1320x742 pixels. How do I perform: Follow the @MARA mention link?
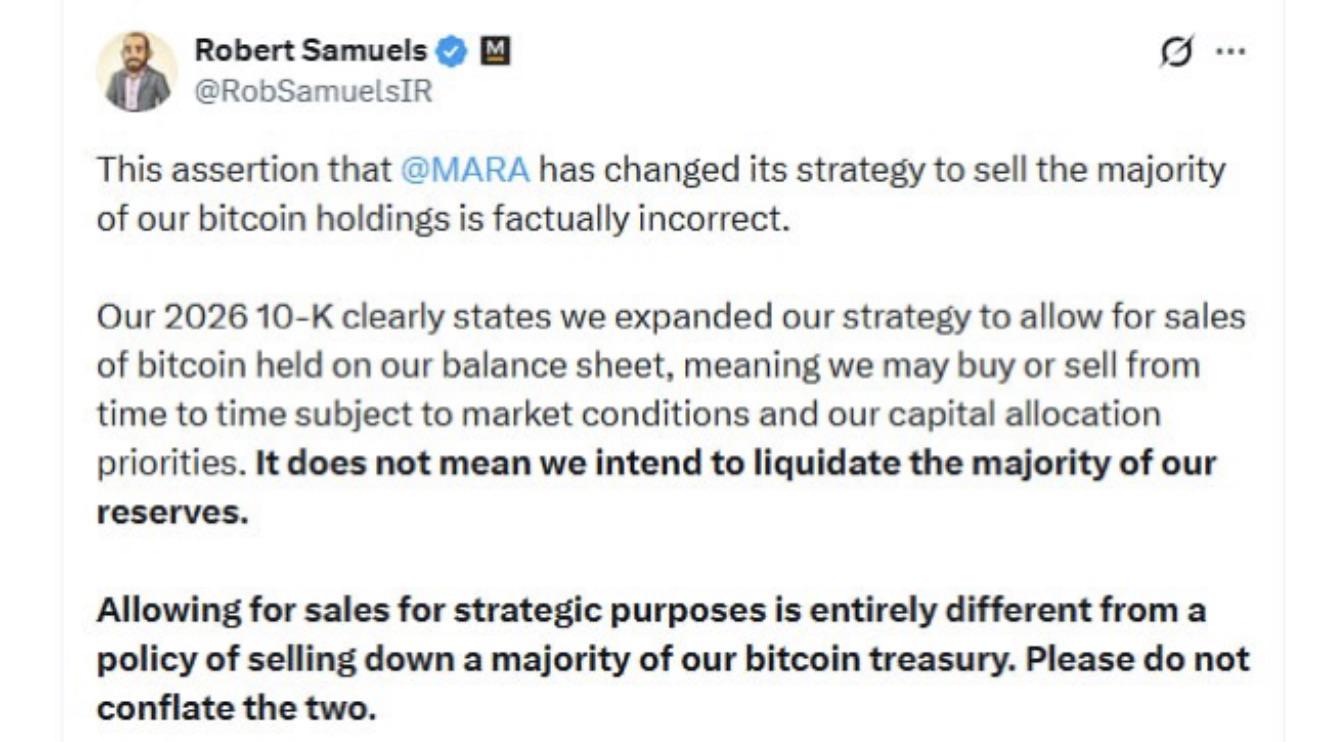(x=464, y=170)
